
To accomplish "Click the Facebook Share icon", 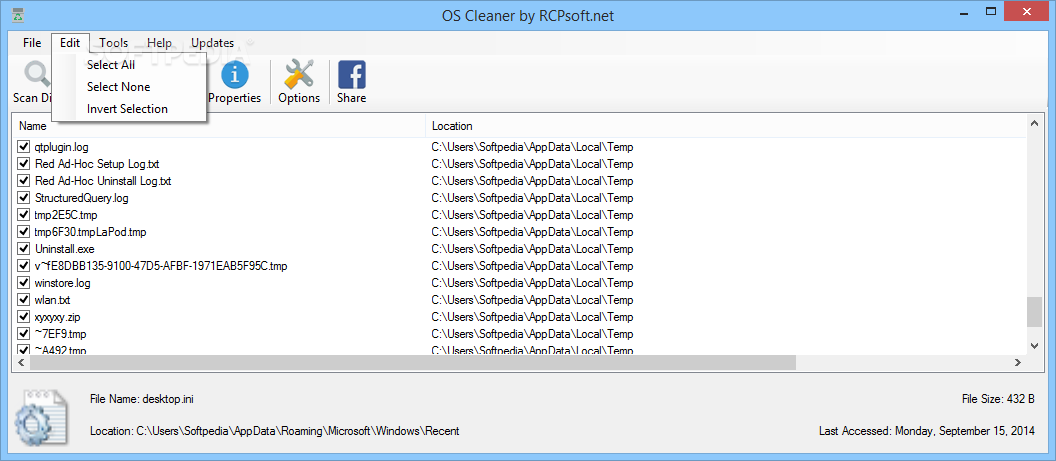I will click(x=352, y=75).
